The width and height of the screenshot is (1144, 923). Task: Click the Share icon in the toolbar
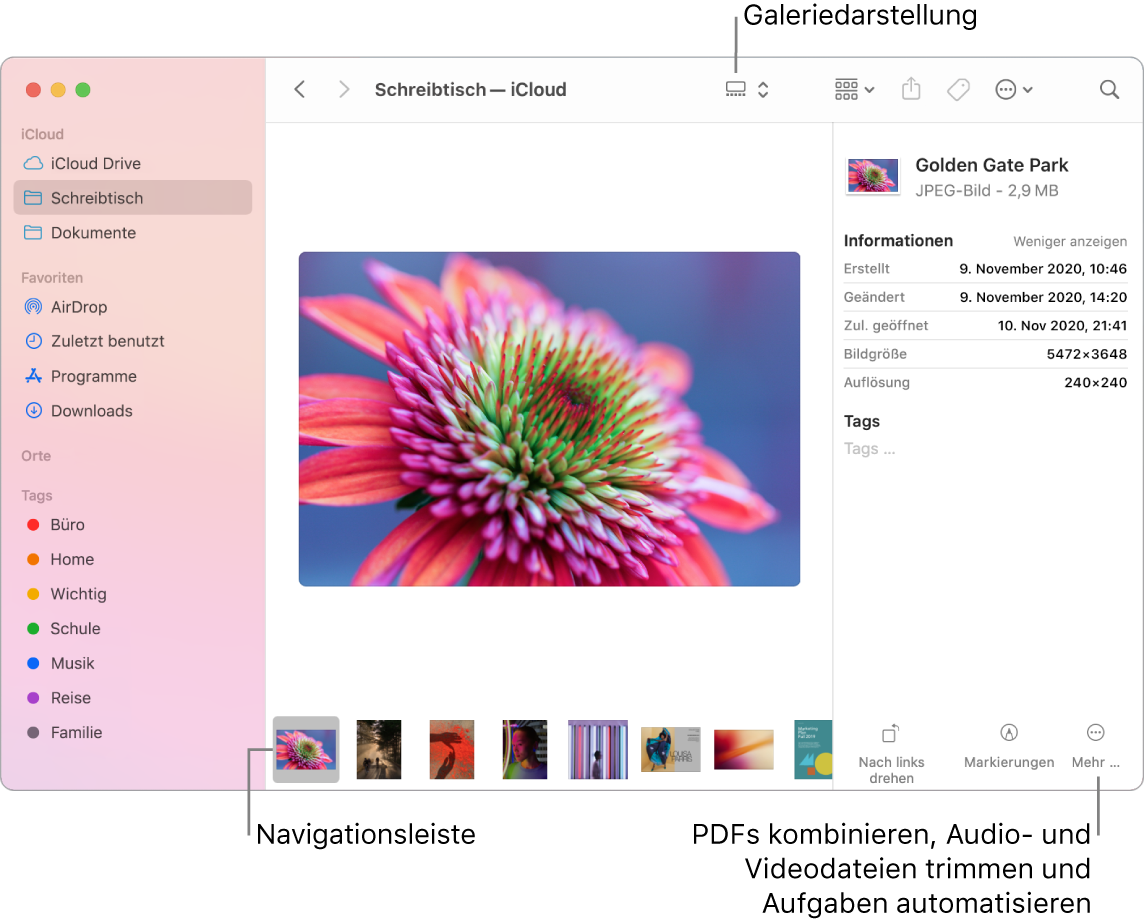point(910,89)
